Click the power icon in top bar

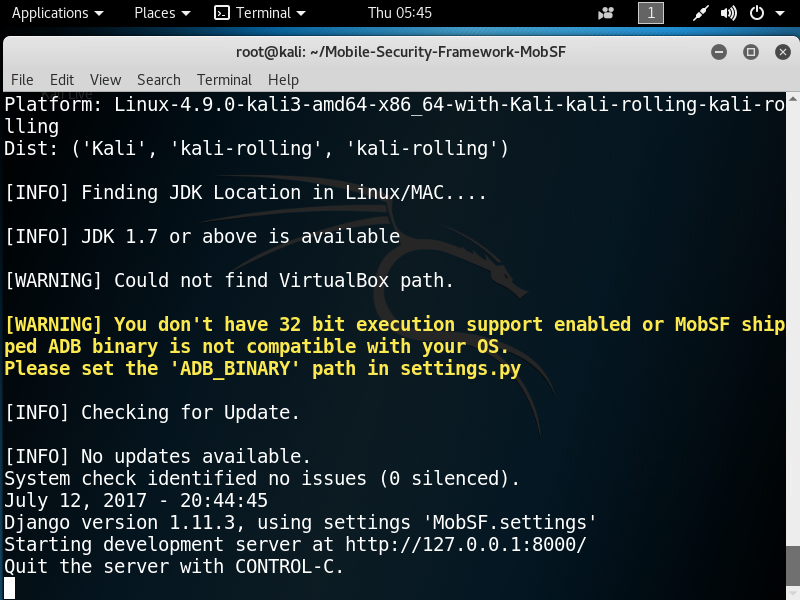757,13
